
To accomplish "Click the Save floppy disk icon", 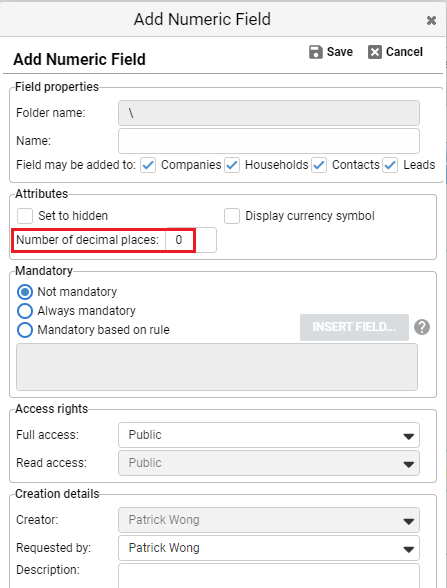I will point(316,52).
